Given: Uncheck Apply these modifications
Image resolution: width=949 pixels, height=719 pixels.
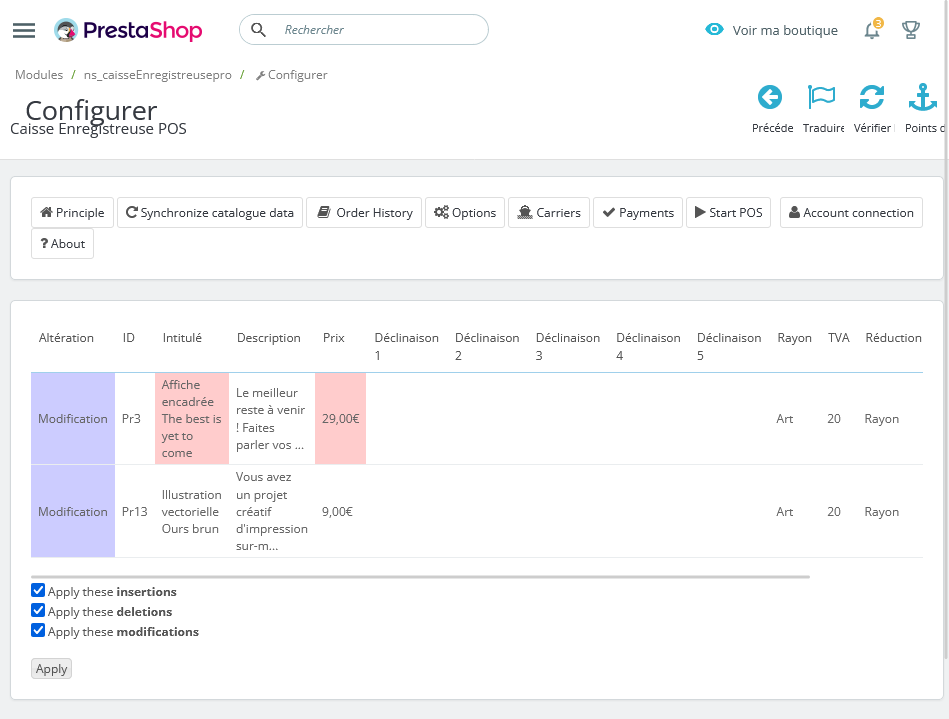Looking at the screenshot, I should point(37,630).
